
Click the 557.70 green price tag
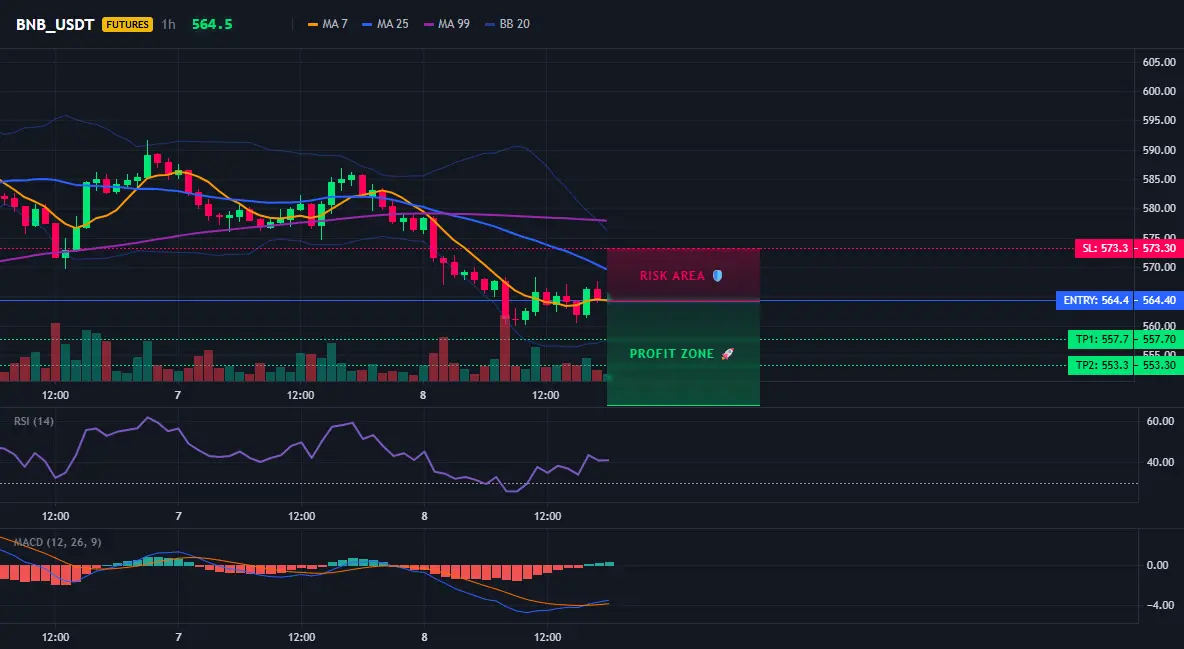click(1159, 339)
